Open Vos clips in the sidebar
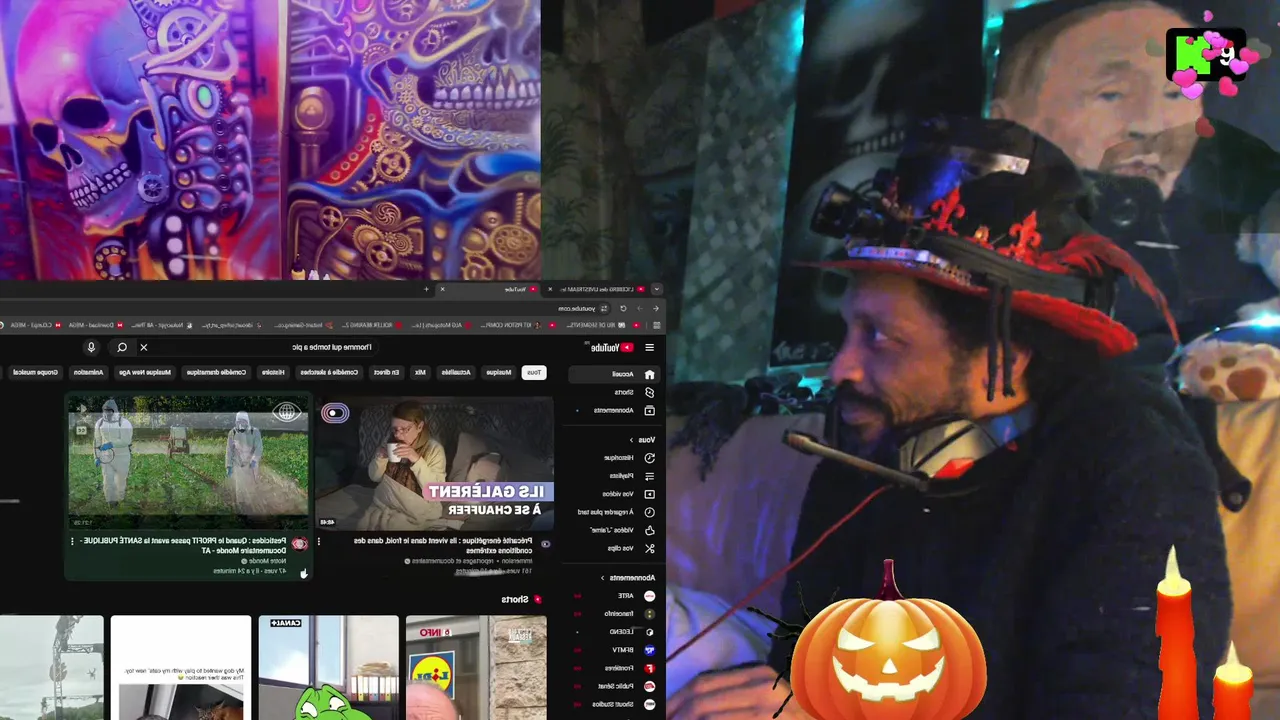This screenshot has width=1280, height=720. (x=613, y=548)
